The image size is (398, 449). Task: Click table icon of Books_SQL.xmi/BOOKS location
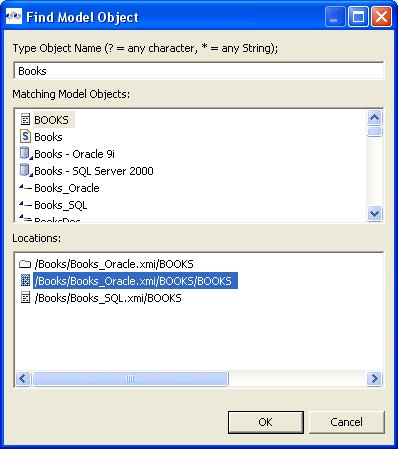25,298
